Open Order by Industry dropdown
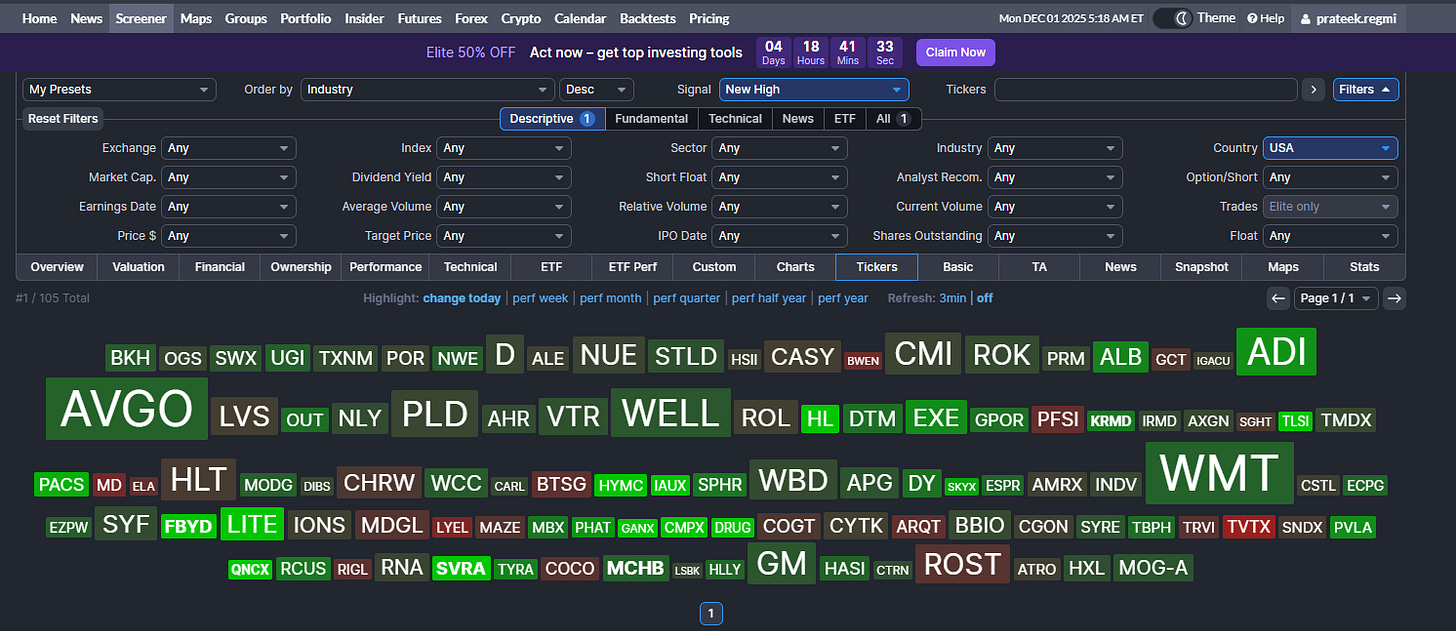1456x631 pixels. click(427, 89)
